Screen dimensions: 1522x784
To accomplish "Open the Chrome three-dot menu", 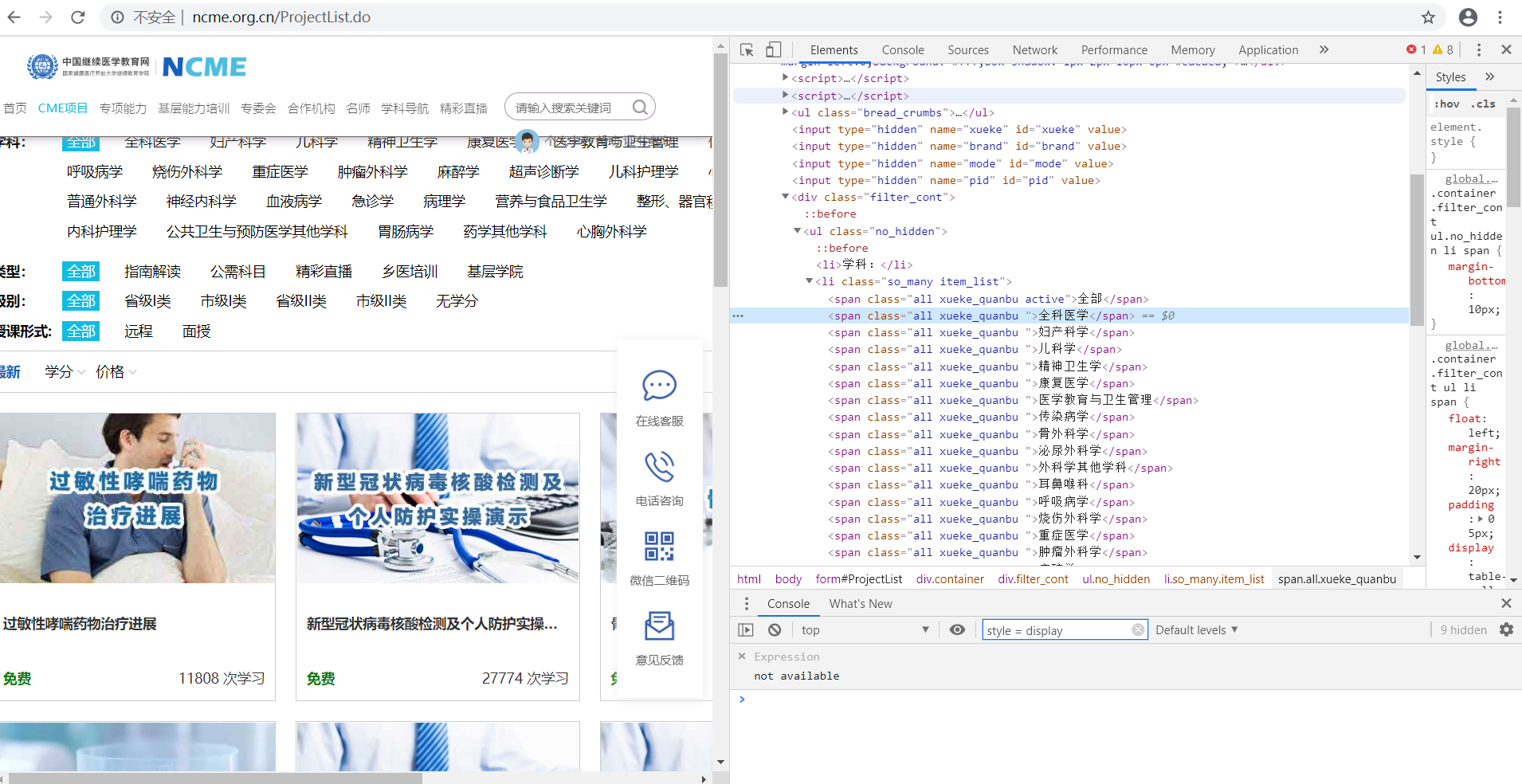I will coord(1500,17).
